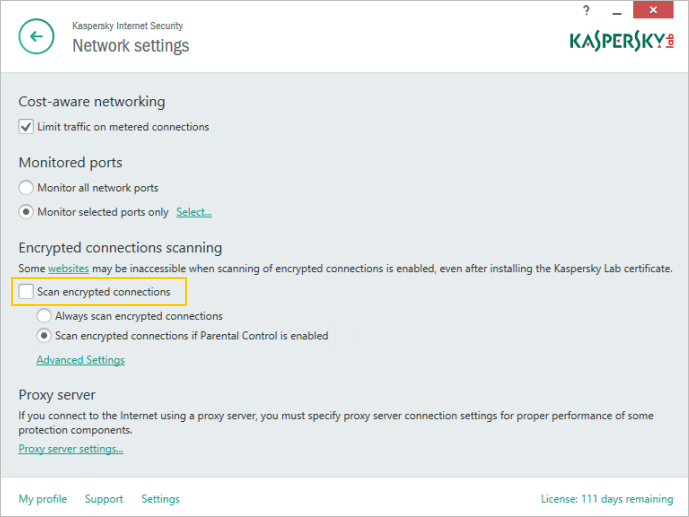
Task: Click the Network settings title
Action: click(x=130, y=46)
